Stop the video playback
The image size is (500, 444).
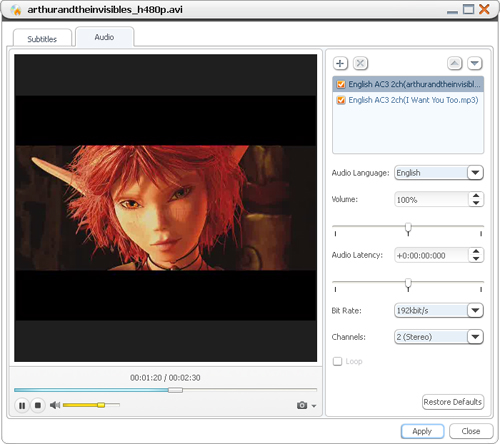[38, 405]
